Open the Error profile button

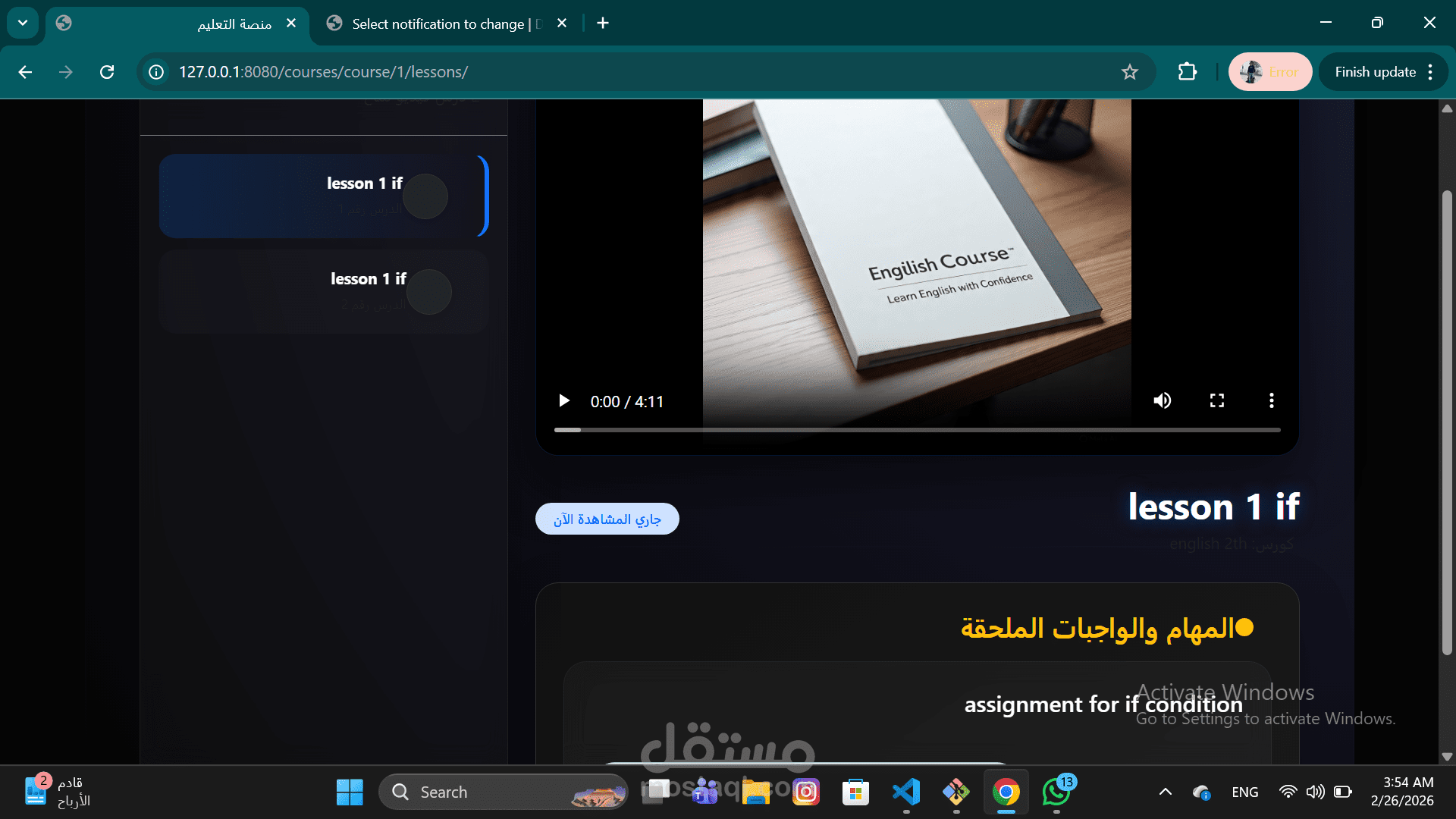[1269, 72]
